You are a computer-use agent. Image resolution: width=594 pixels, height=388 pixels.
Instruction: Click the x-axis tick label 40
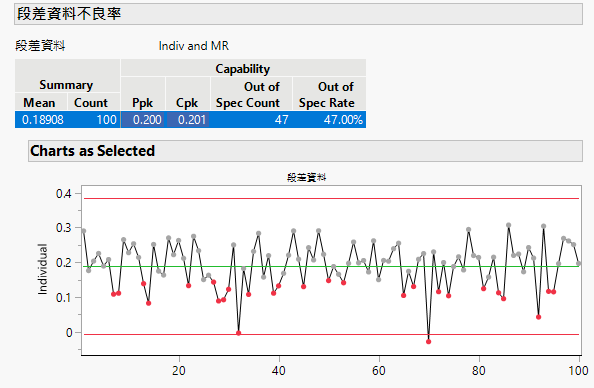coord(279,370)
